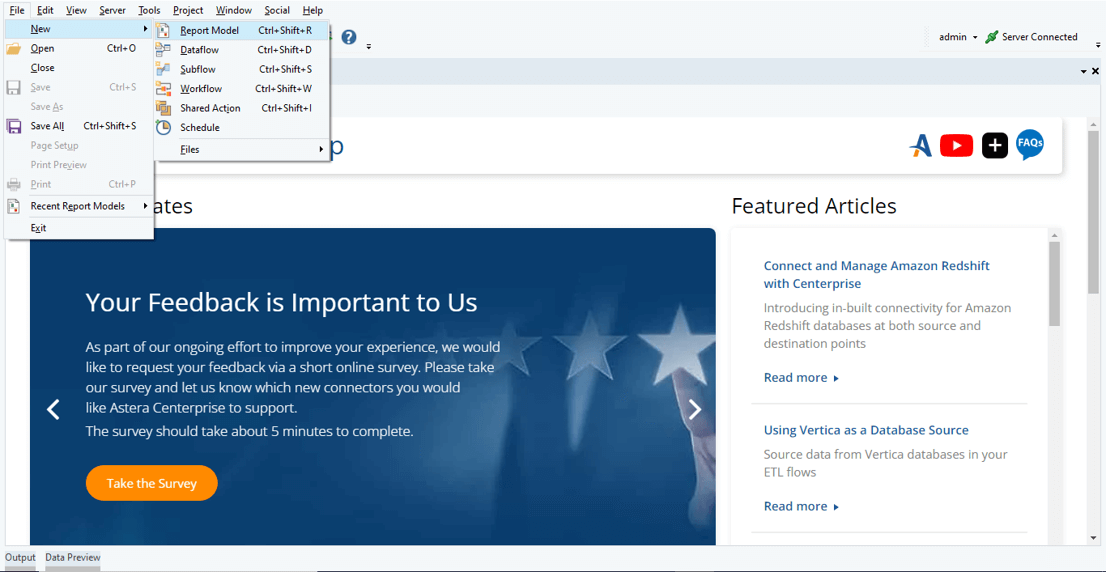
Task: Click the YouTube icon
Action: [956, 146]
